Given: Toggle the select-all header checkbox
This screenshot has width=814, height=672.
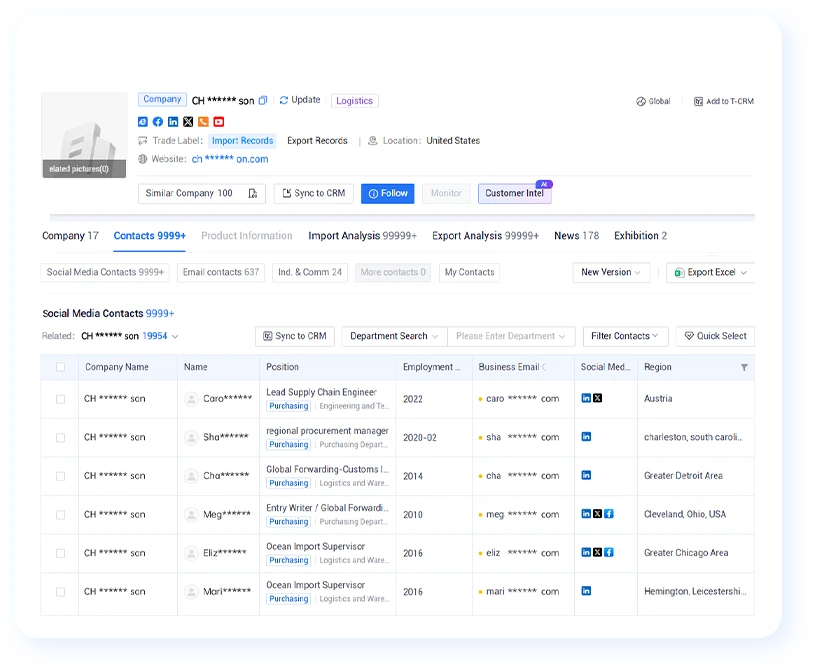Looking at the screenshot, I should click(61, 367).
